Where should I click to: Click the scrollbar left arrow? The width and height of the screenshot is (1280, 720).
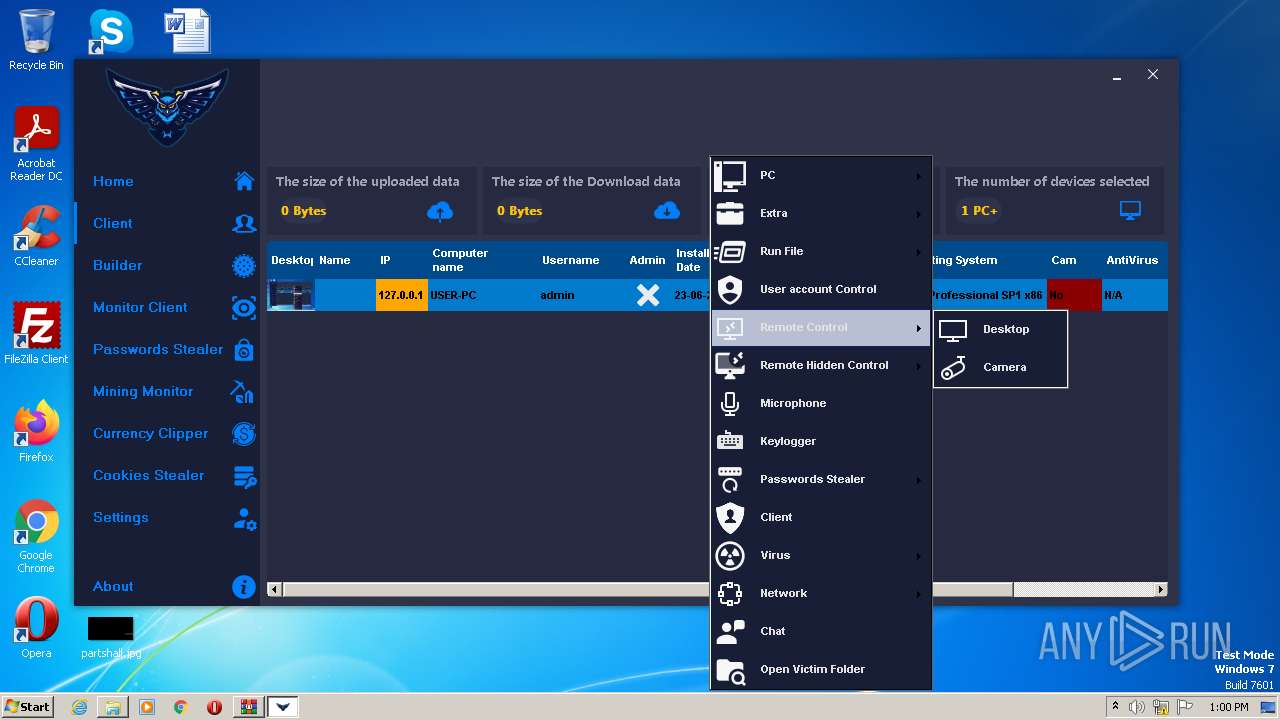(x=275, y=590)
